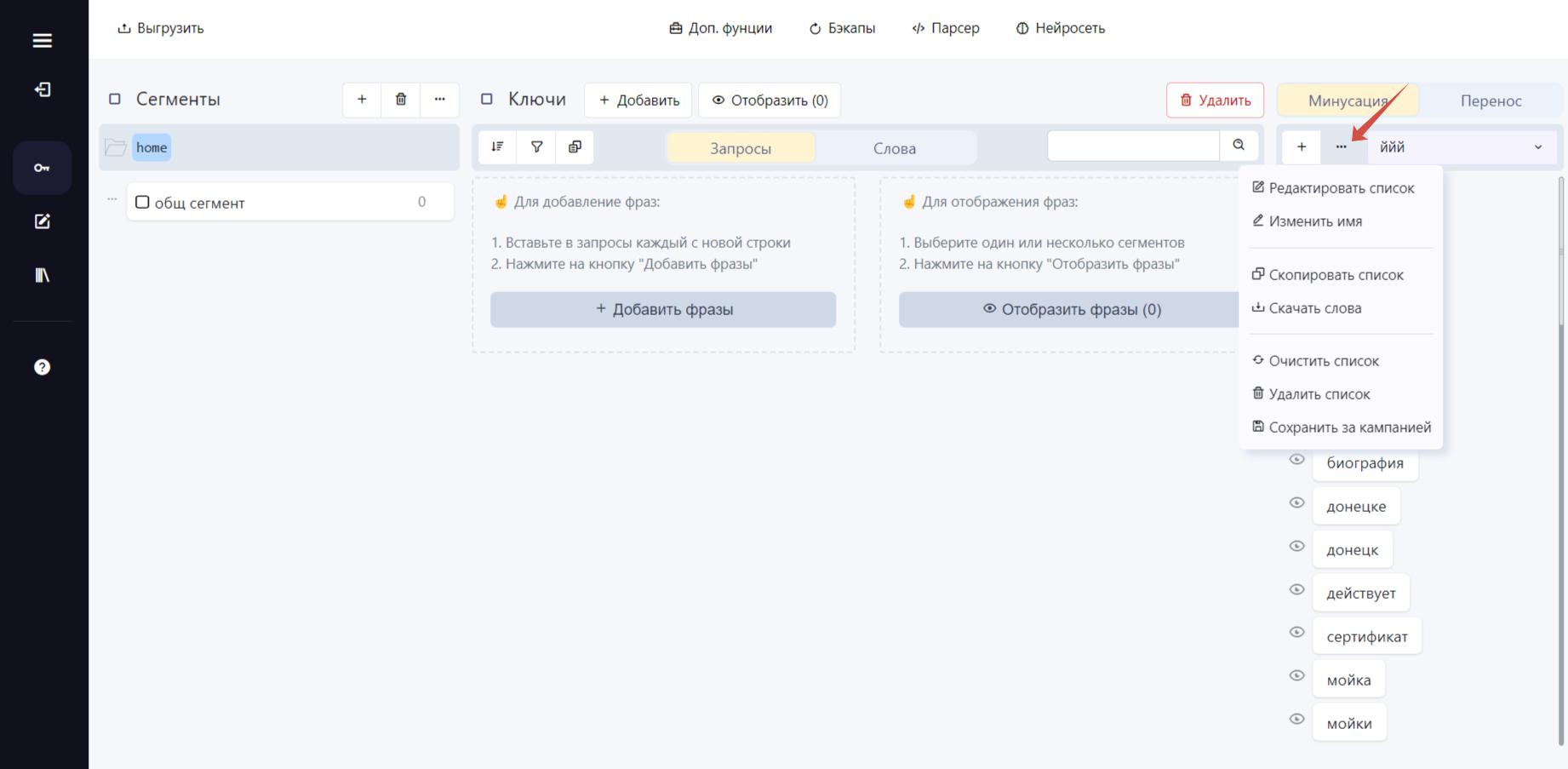Click the Добавить фразы button
The image size is (1568, 769).
(x=663, y=309)
